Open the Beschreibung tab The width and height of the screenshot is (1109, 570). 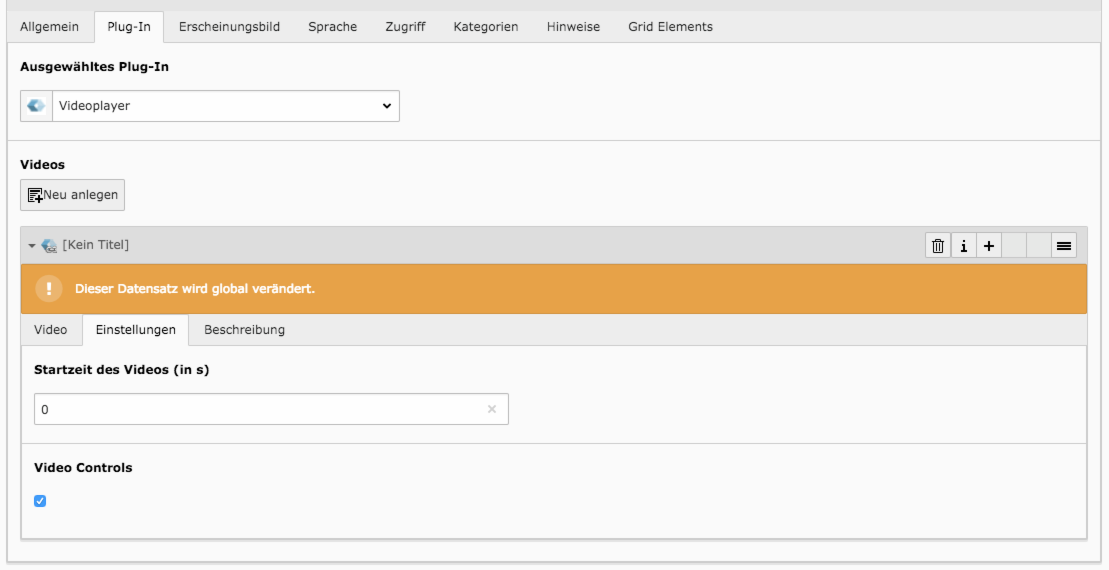click(245, 330)
